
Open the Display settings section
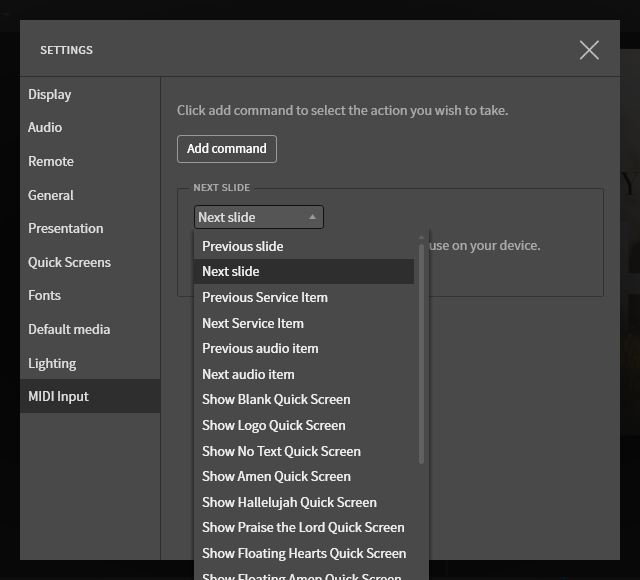90,94
